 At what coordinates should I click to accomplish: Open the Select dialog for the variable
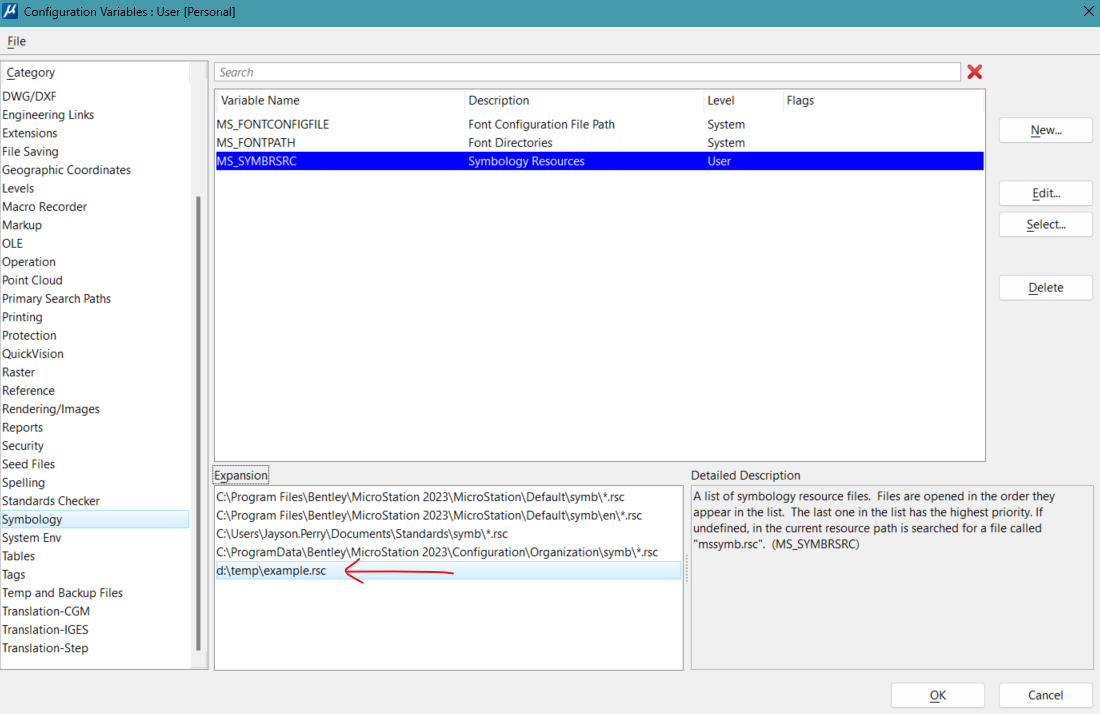[x=1045, y=224]
